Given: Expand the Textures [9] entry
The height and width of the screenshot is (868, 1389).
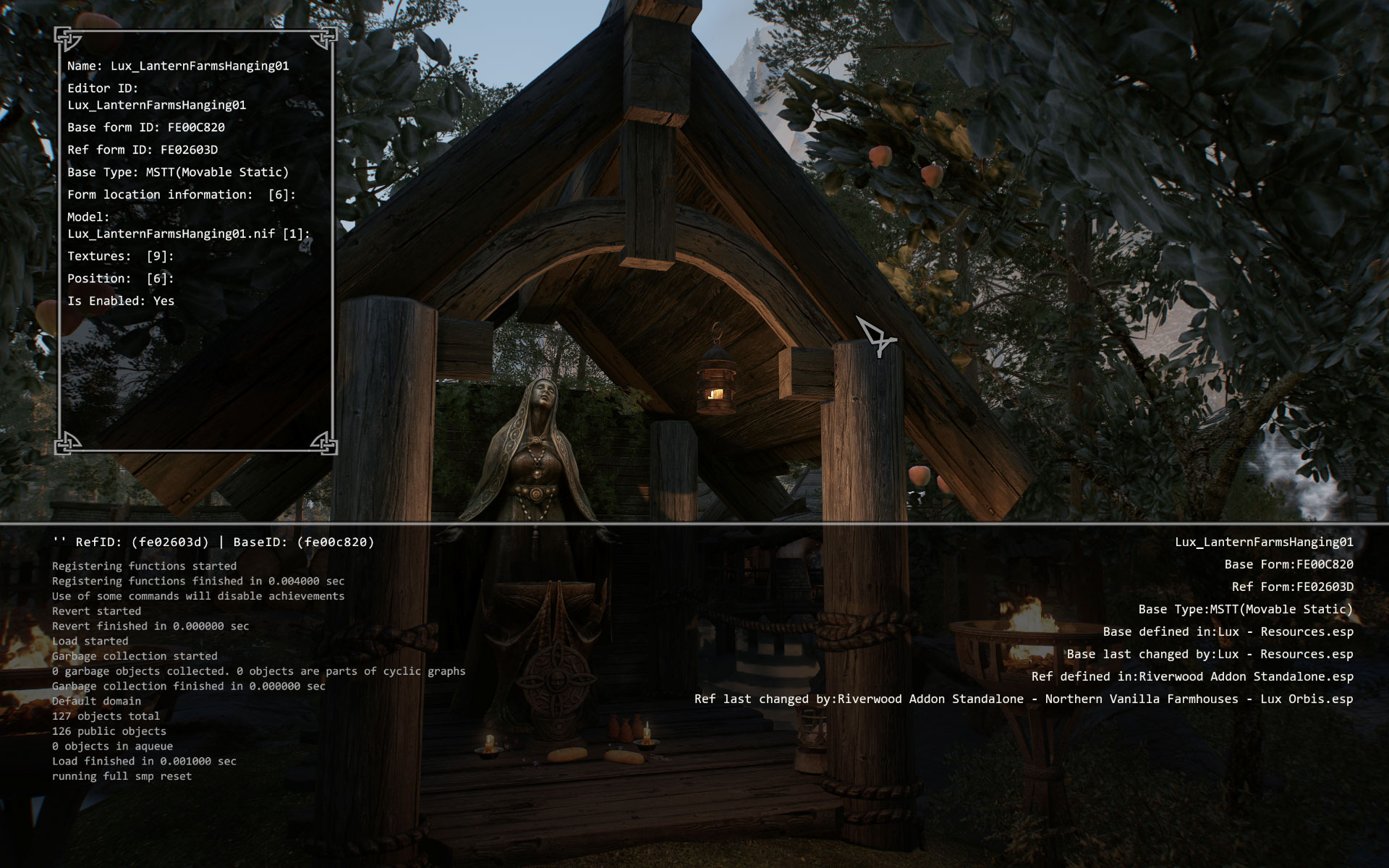Looking at the screenshot, I should click(121, 256).
